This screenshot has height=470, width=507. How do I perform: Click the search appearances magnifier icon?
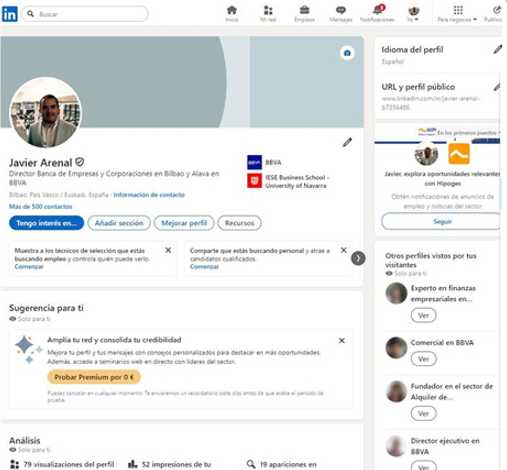click(251, 464)
